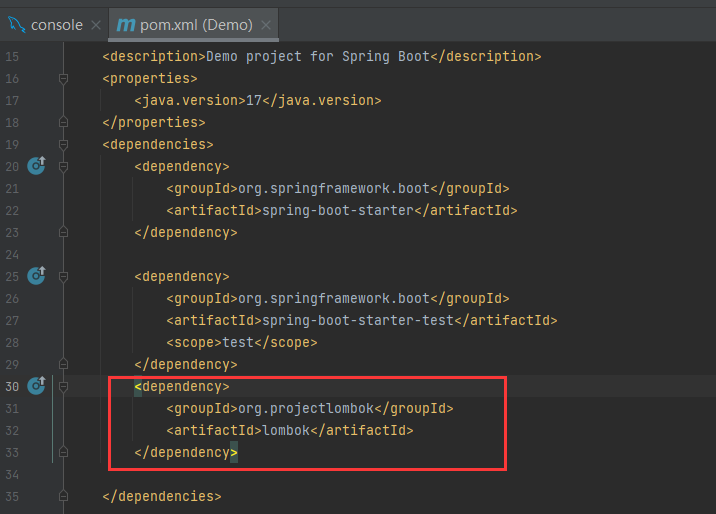Close the console tab
The image size is (716, 514).
tap(95, 24)
